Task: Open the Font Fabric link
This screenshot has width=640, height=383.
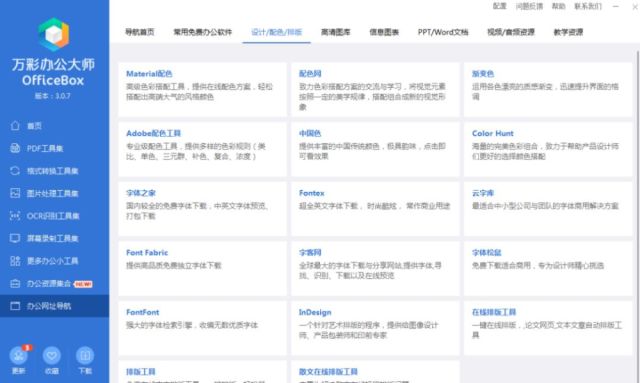Action: point(147,252)
